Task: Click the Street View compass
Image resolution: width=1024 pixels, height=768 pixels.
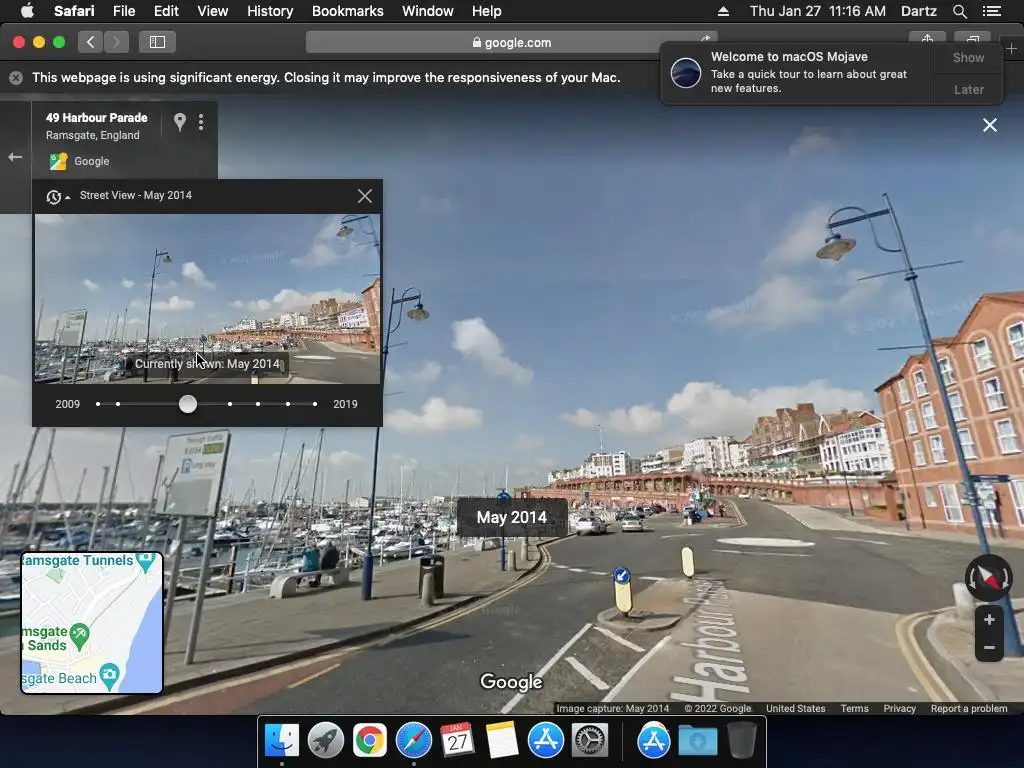Action: [989, 578]
